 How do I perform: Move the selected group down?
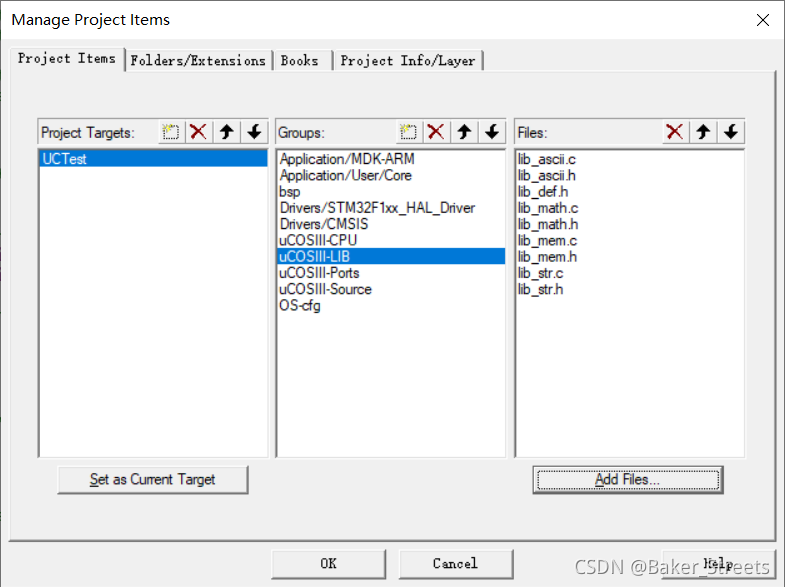point(492,132)
